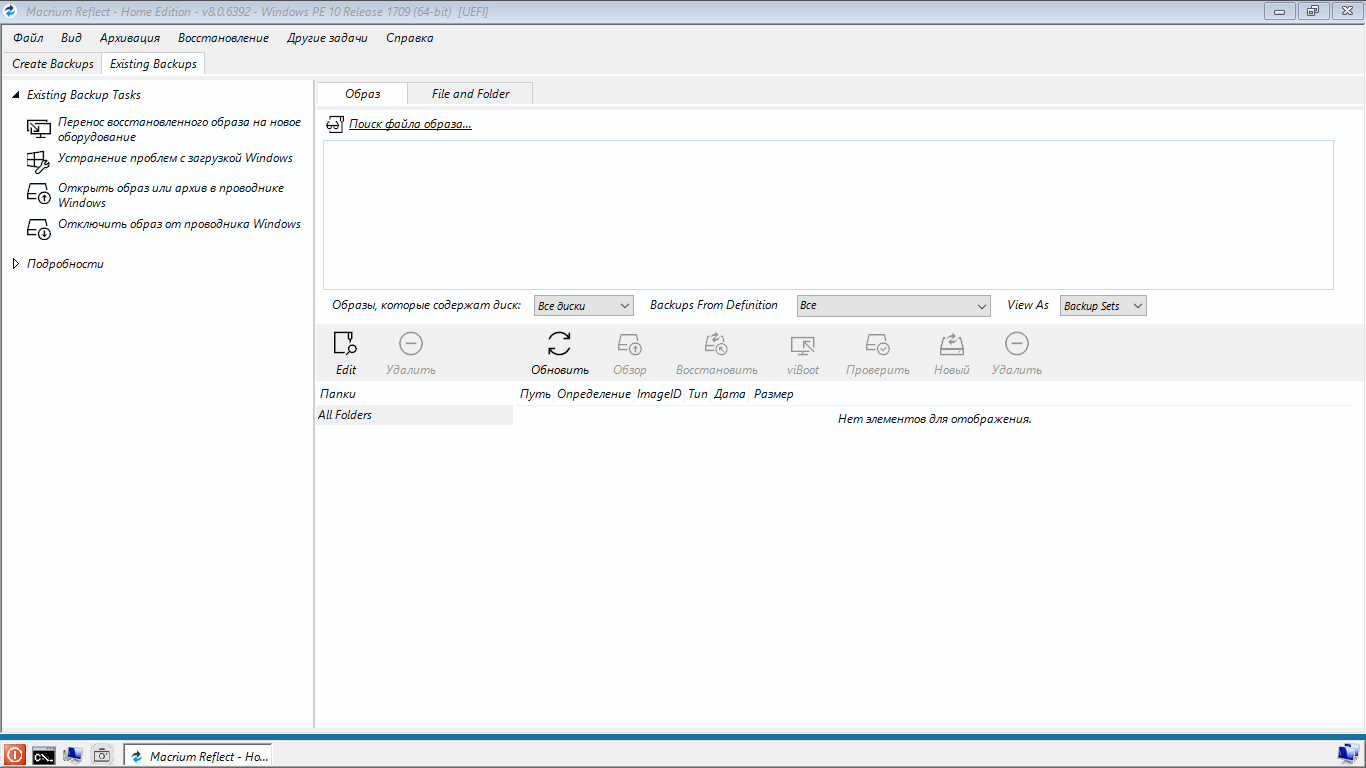Viewport: 1366px width, 768px height.
Task: Sort by the Размер column header
Action: [774, 394]
